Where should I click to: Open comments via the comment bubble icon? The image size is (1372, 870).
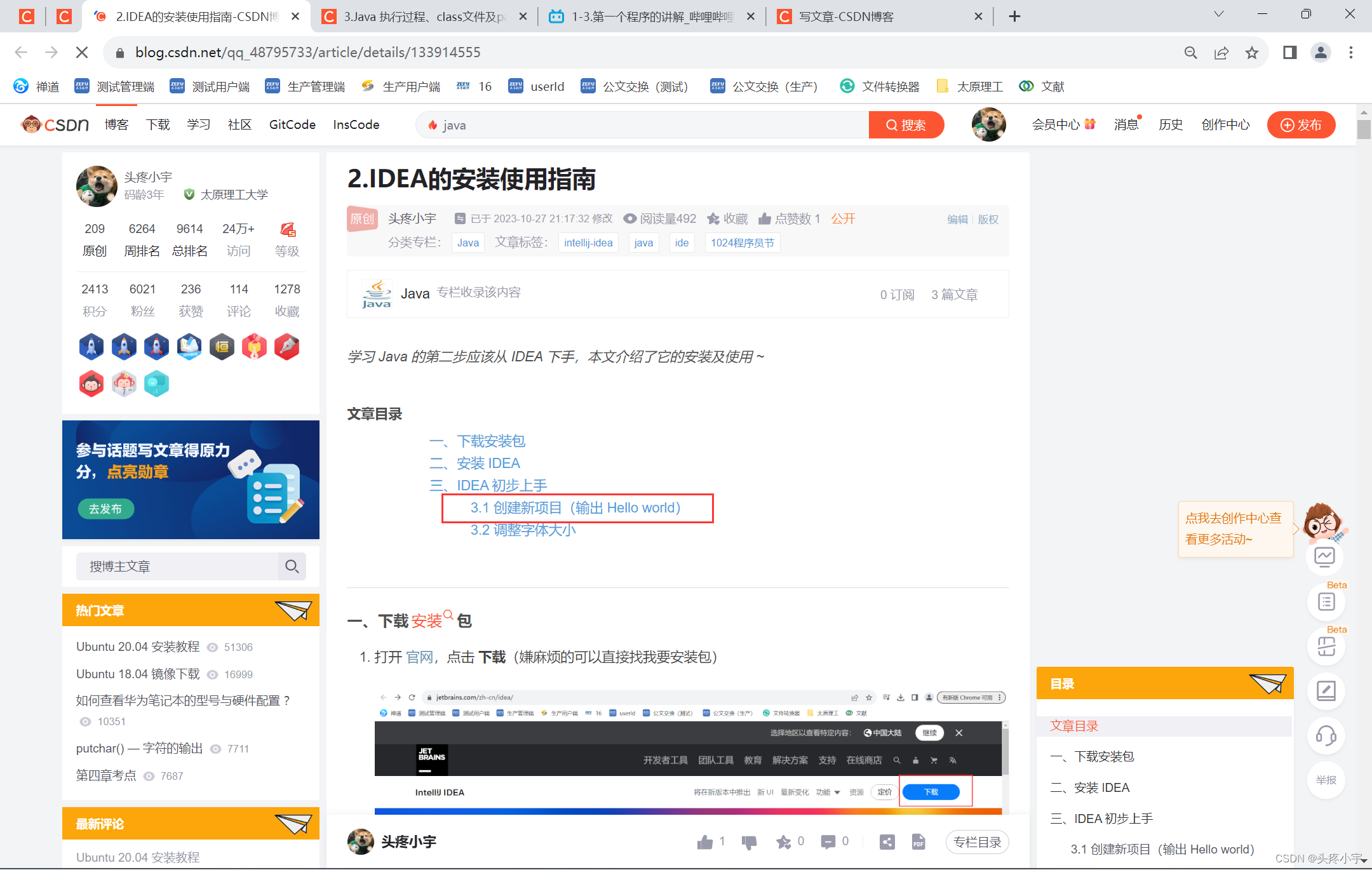pyautogui.click(x=828, y=841)
